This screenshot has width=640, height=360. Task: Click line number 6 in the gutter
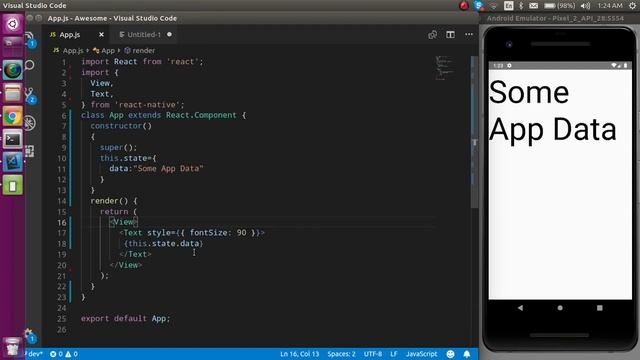tap(64, 116)
